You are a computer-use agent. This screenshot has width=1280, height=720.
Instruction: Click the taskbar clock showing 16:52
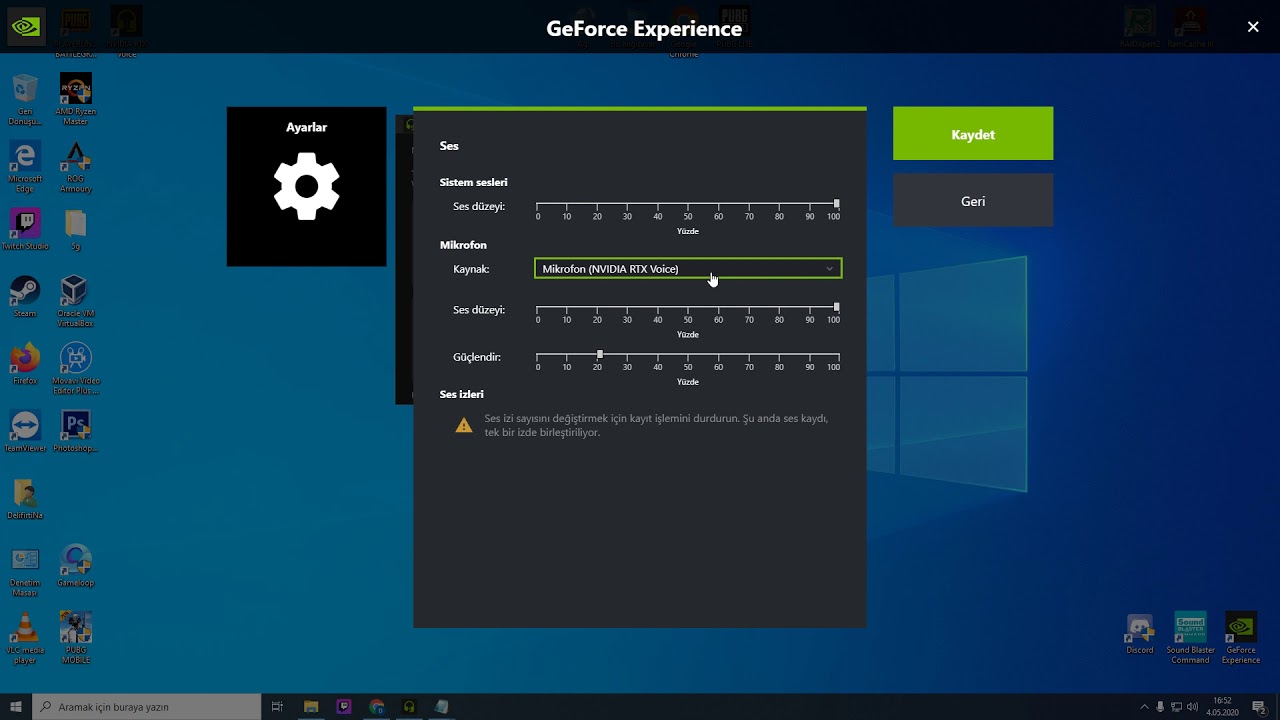tap(1222, 707)
